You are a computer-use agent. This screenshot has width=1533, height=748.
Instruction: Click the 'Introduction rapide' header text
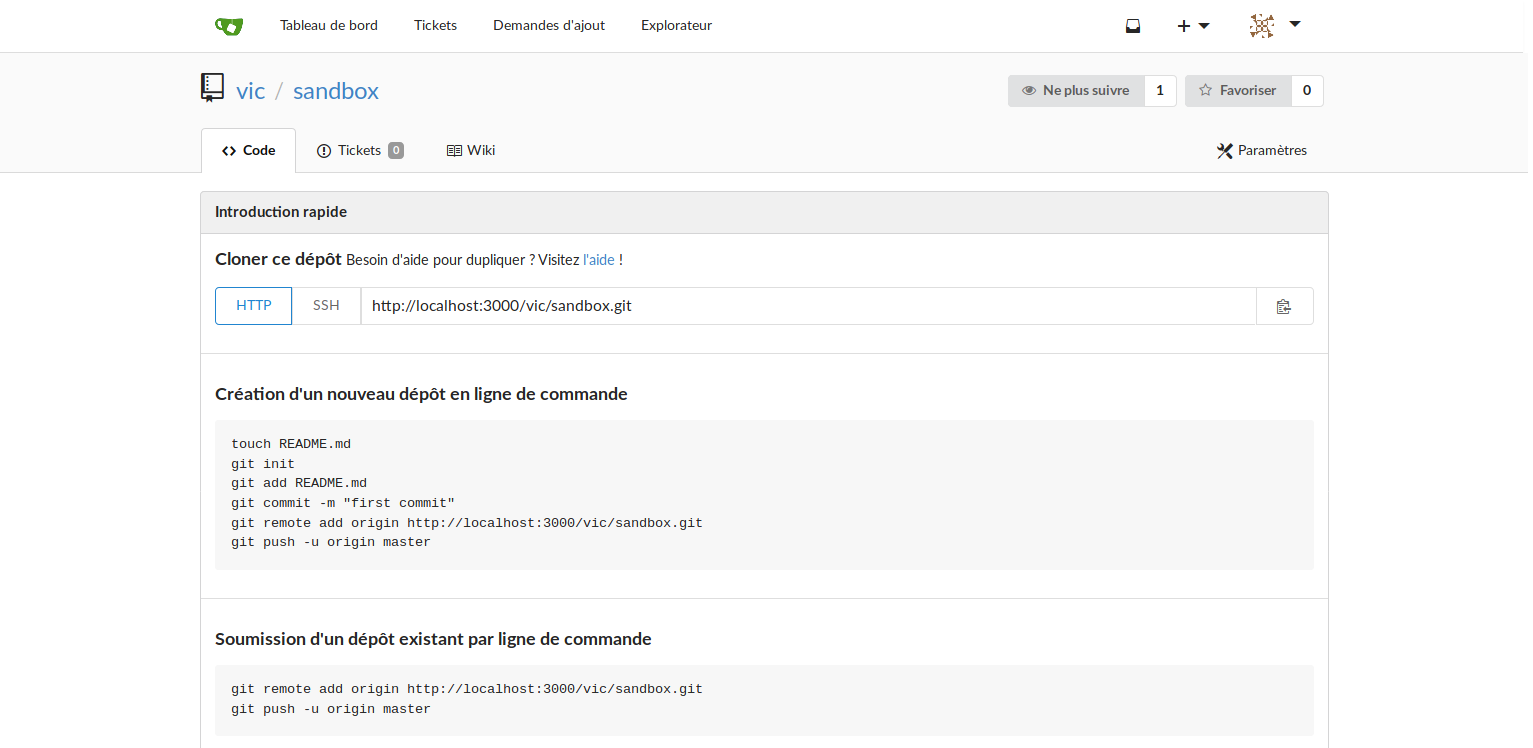coord(281,212)
